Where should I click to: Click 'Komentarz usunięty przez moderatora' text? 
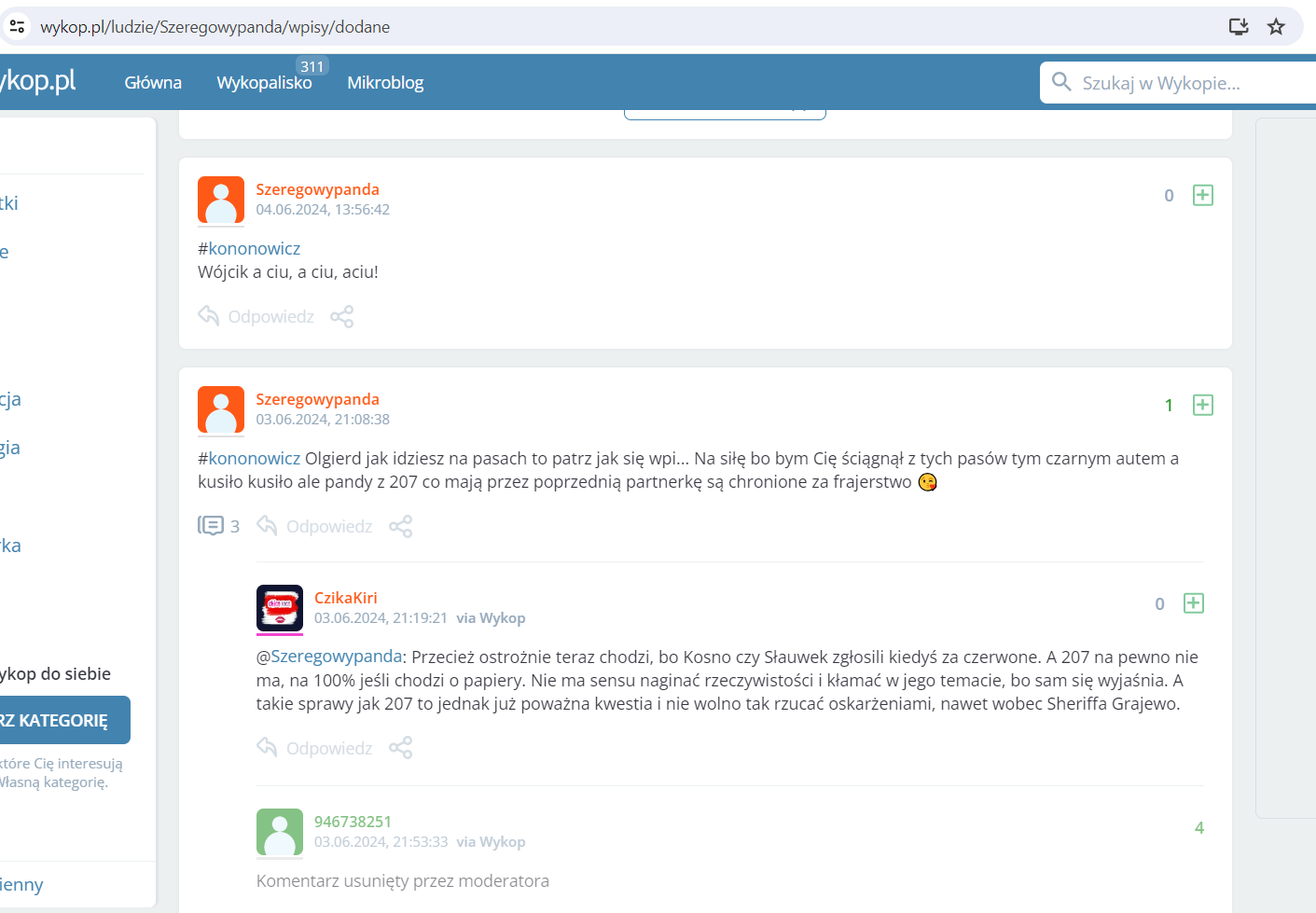coord(403,881)
